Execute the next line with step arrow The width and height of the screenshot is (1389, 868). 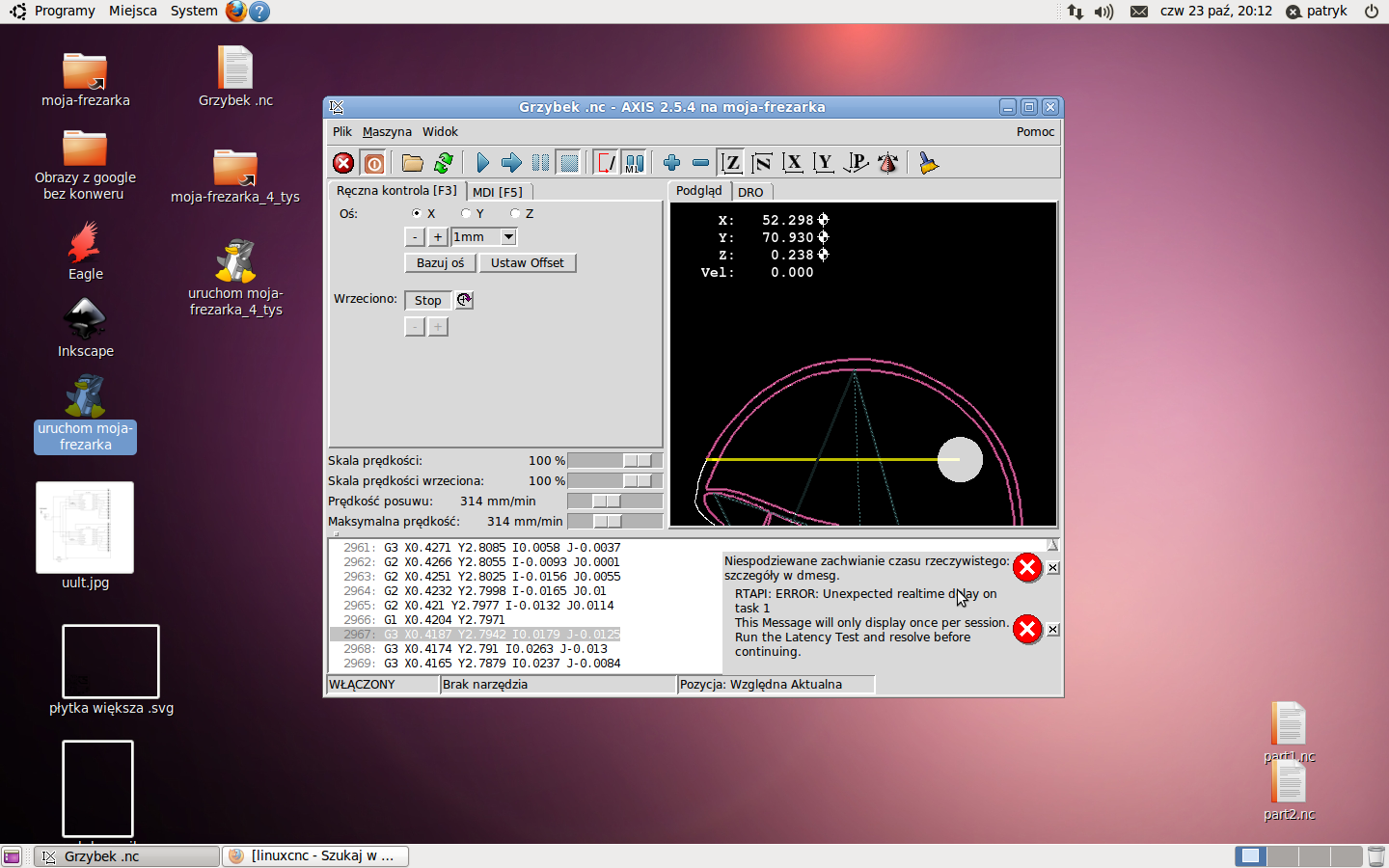[511, 163]
